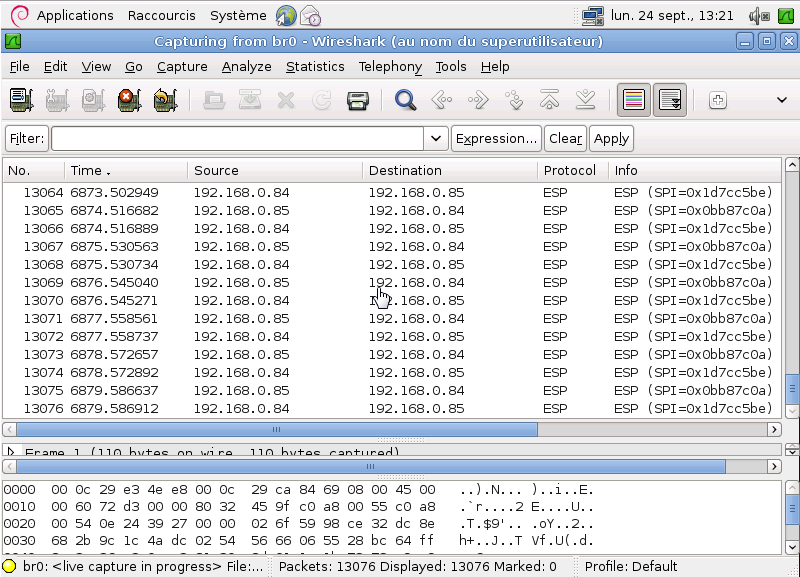Show hidden toolbar items via chevron

pos(782,100)
